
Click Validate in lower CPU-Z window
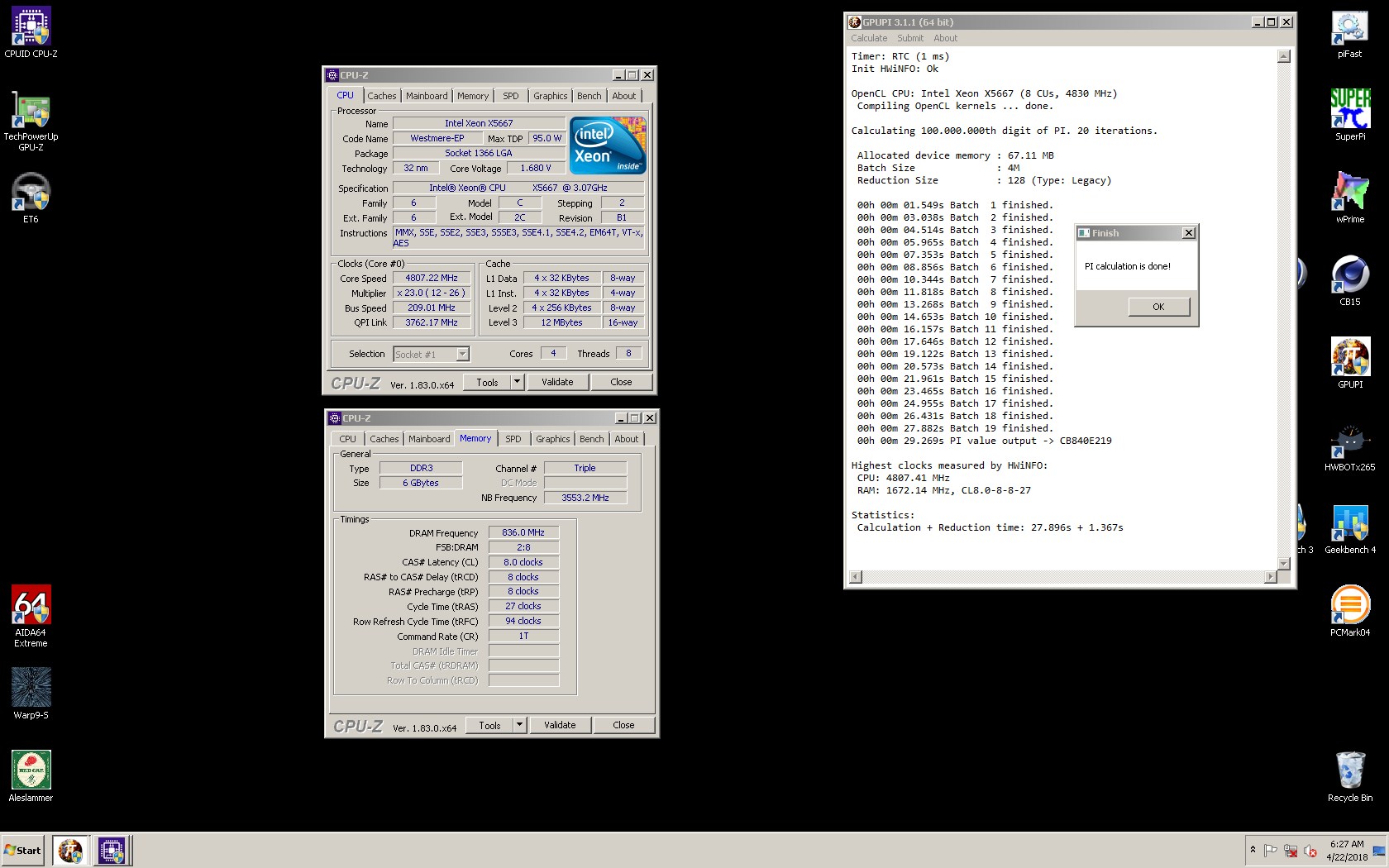coord(560,725)
